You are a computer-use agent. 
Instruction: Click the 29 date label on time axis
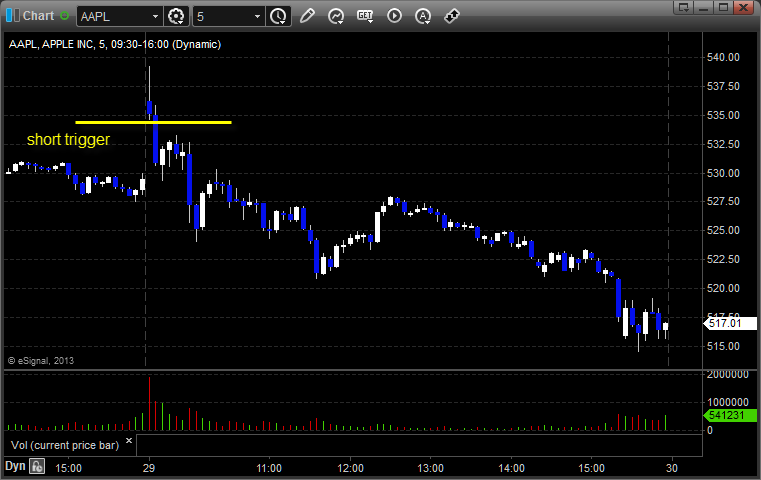(x=149, y=468)
